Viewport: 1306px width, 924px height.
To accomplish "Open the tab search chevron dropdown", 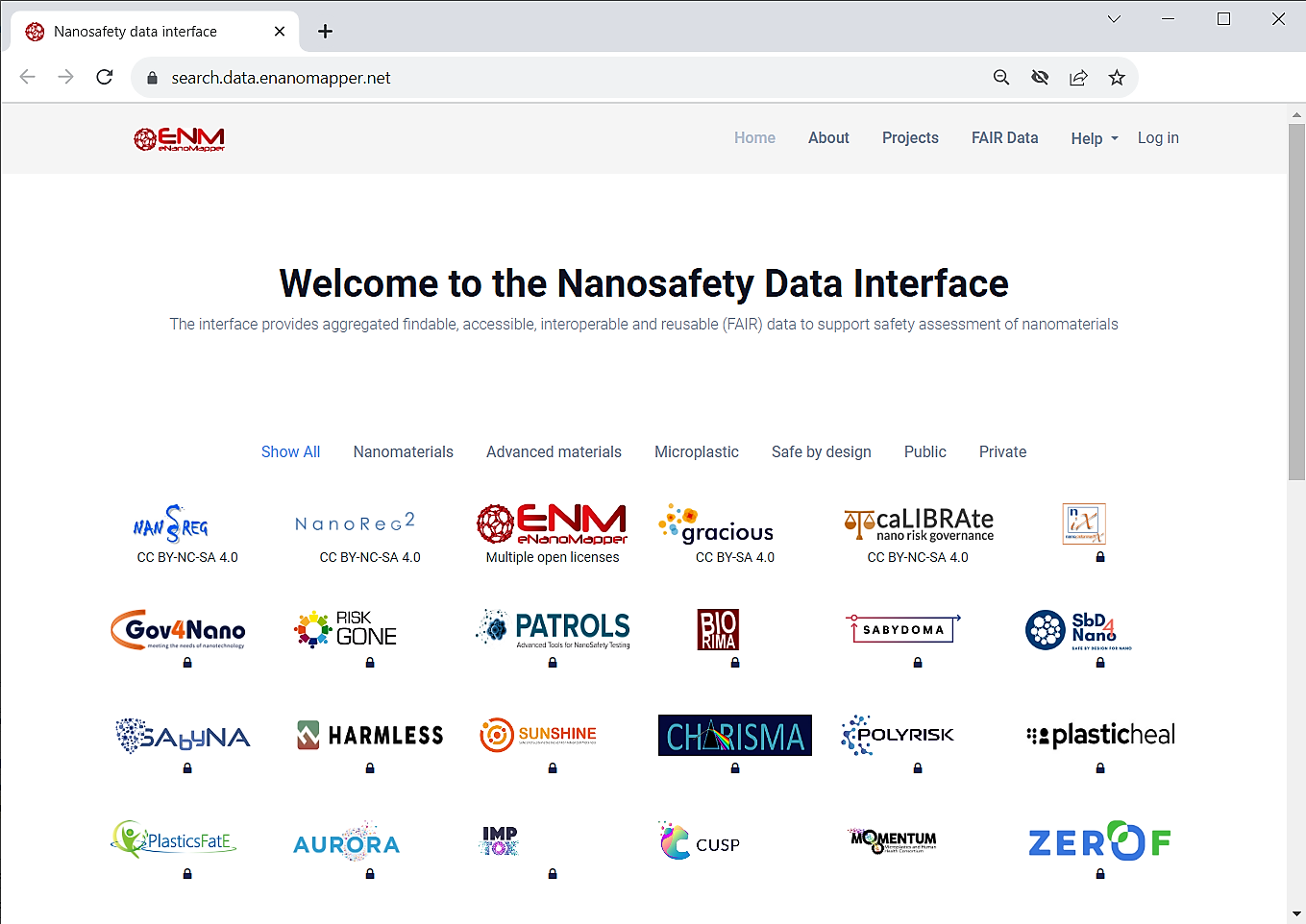I will pos(1114,19).
